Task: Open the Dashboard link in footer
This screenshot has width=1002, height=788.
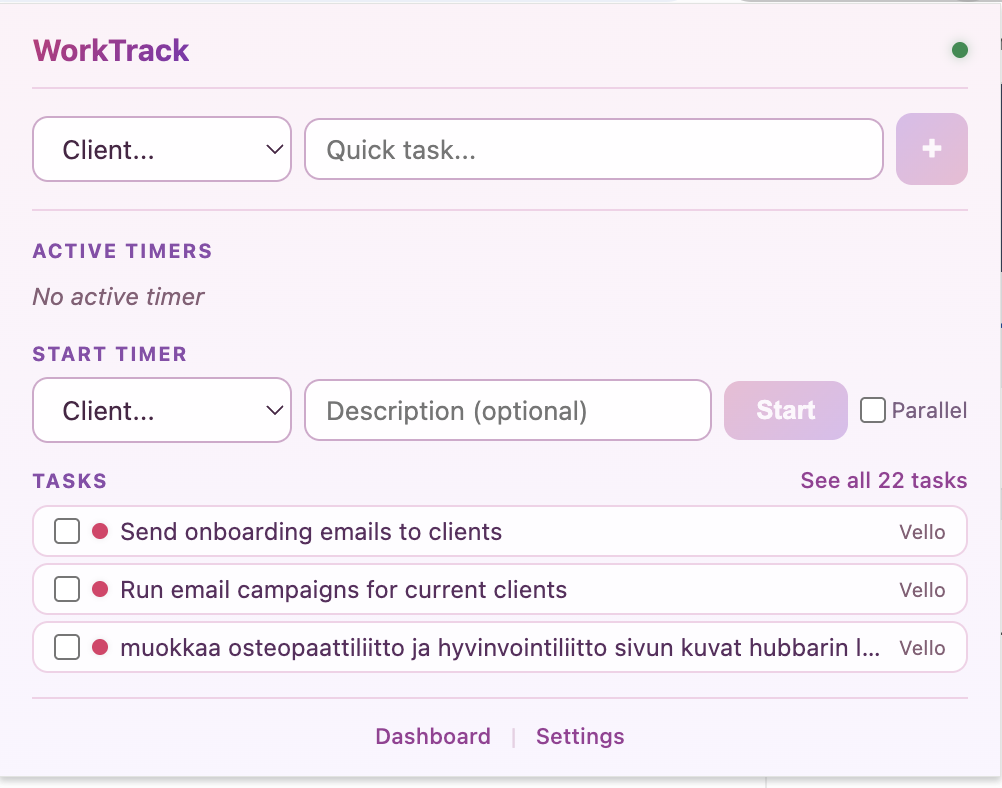Action: coord(432,737)
